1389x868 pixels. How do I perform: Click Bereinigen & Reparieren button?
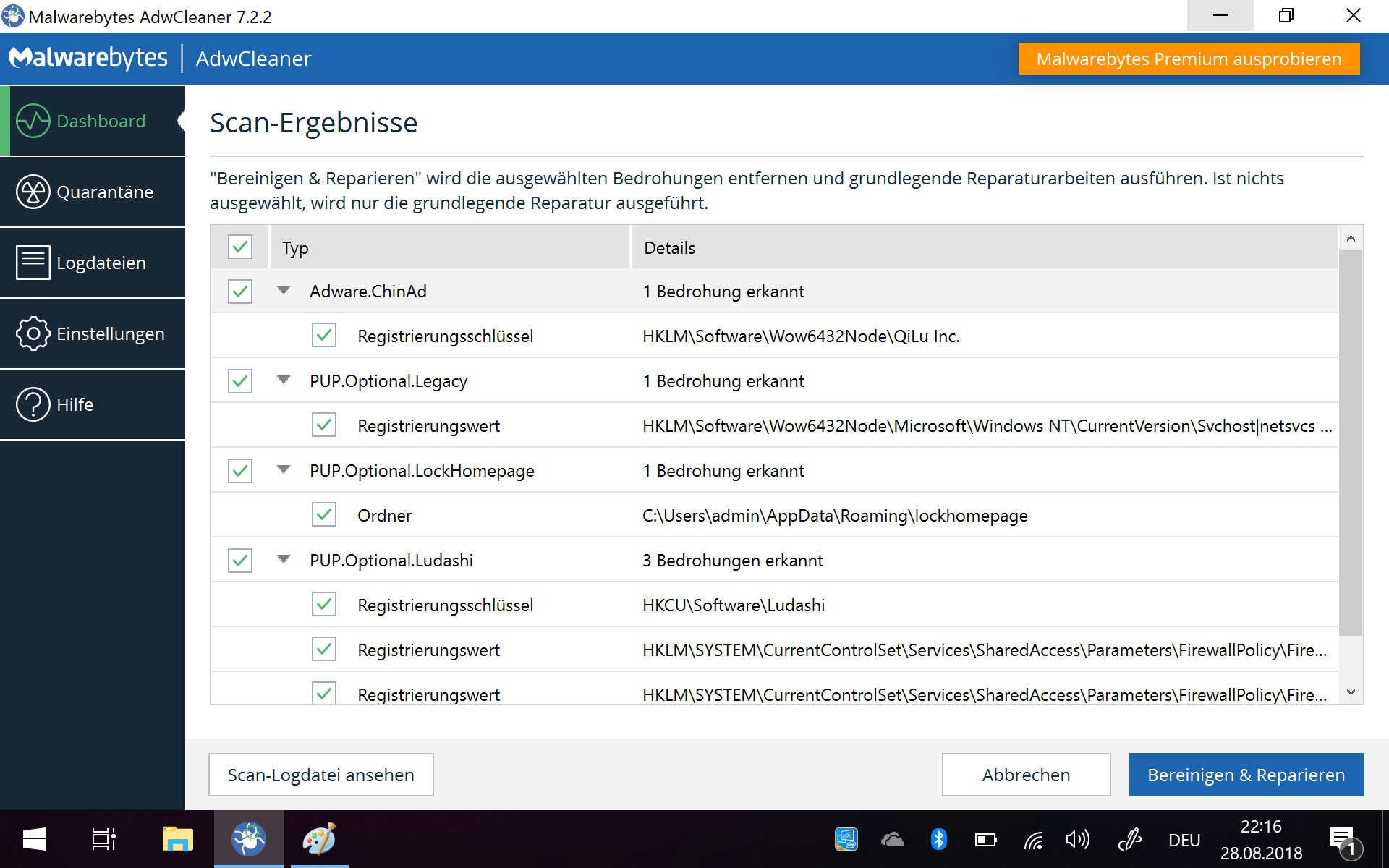[x=1246, y=775]
